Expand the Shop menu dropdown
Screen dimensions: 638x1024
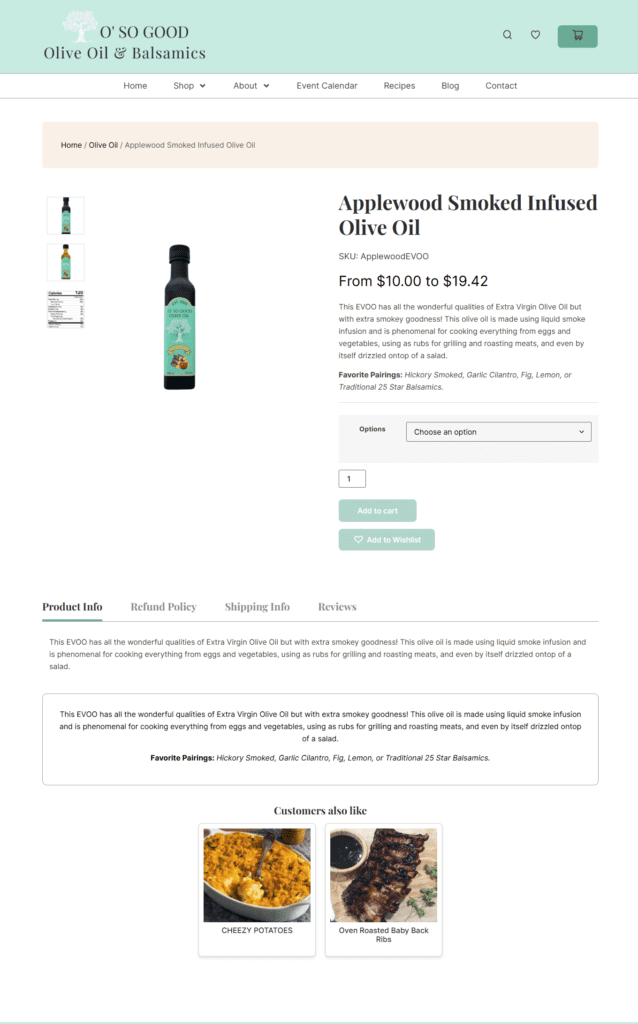pos(189,86)
